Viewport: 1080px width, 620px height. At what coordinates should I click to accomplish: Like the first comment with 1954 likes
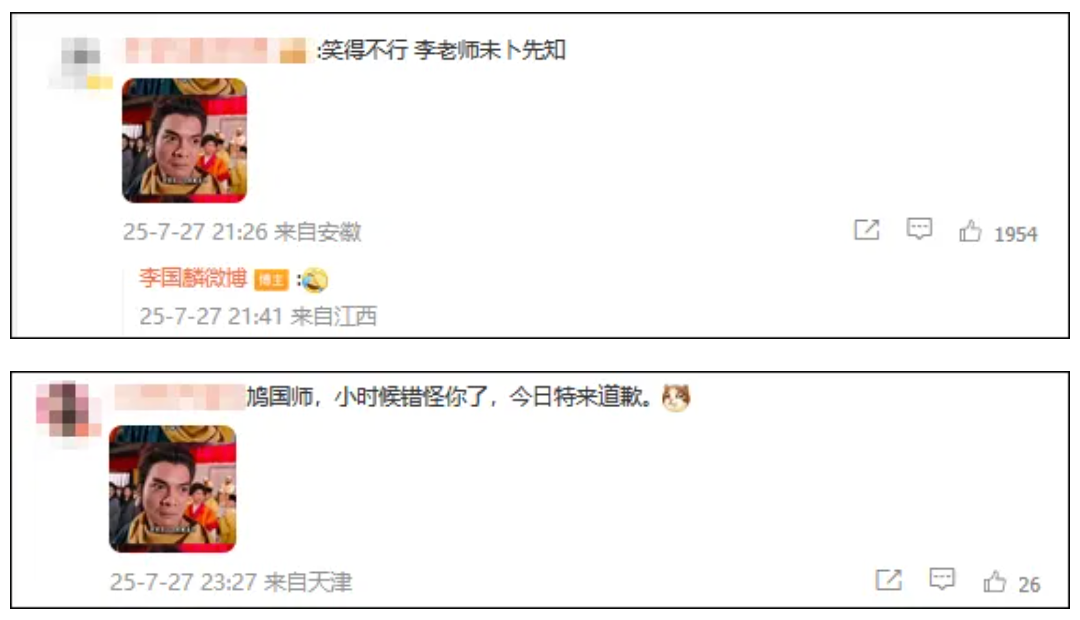(x=970, y=231)
